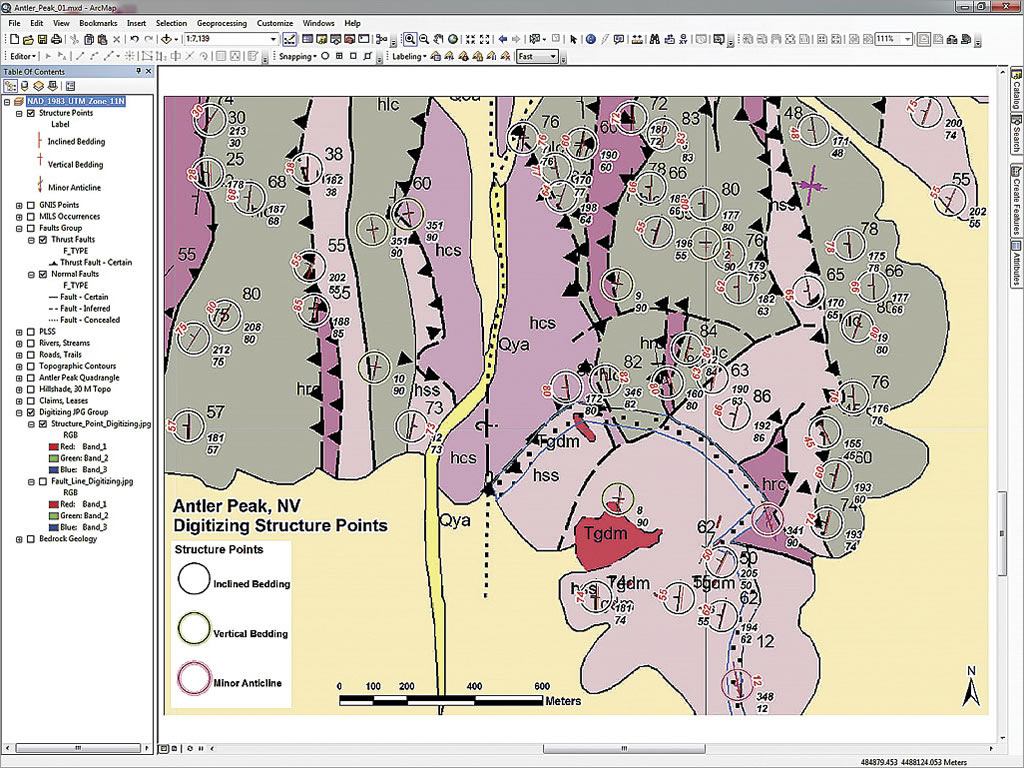Uncheck the Digitizing JPG Group layer
The width and height of the screenshot is (1024, 768).
(31, 413)
